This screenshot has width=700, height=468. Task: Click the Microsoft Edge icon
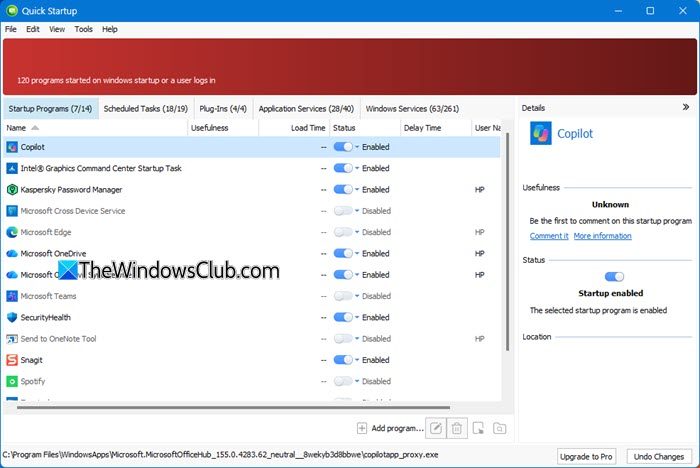[12, 232]
